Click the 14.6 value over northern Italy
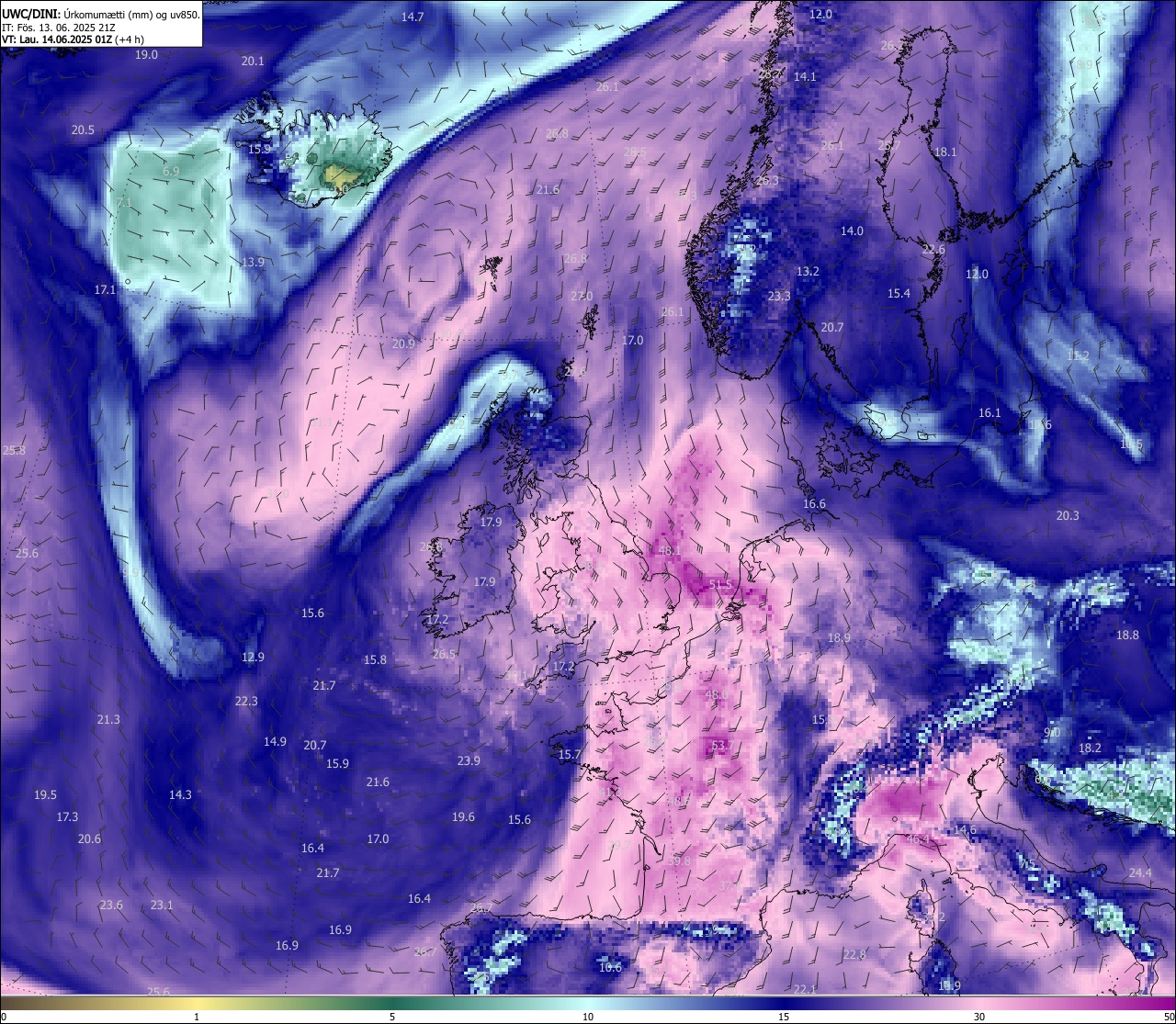The height and width of the screenshot is (1024, 1176). [x=965, y=830]
